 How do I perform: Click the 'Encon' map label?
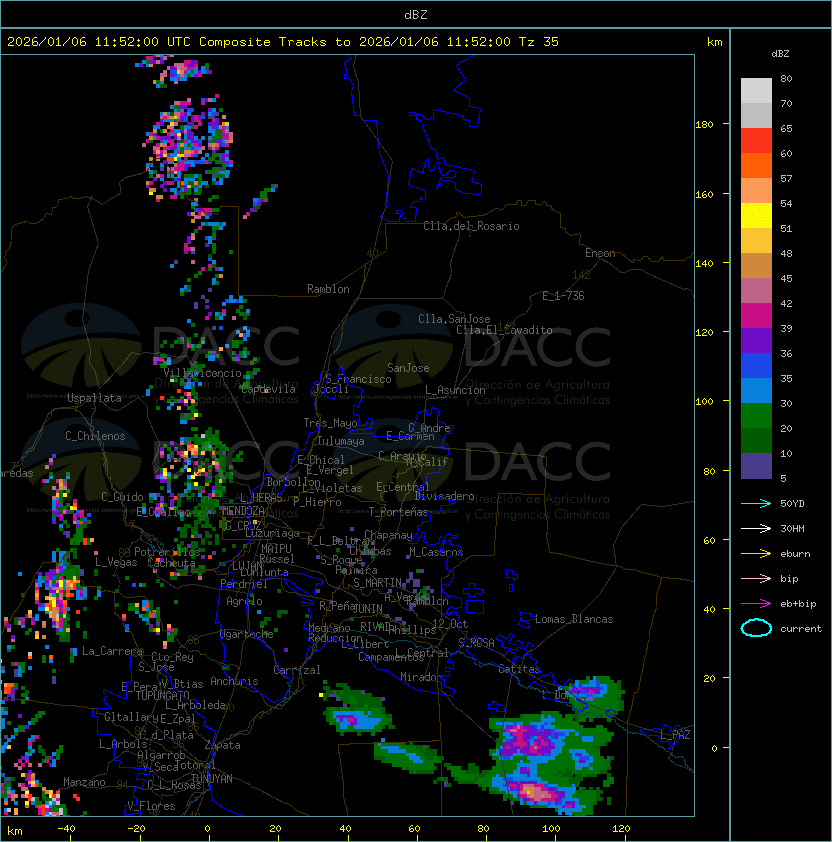point(600,253)
